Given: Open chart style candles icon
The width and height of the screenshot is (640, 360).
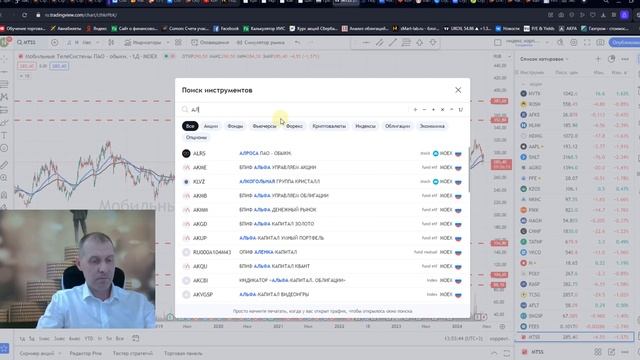Looking at the screenshot, I should tap(111, 42).
